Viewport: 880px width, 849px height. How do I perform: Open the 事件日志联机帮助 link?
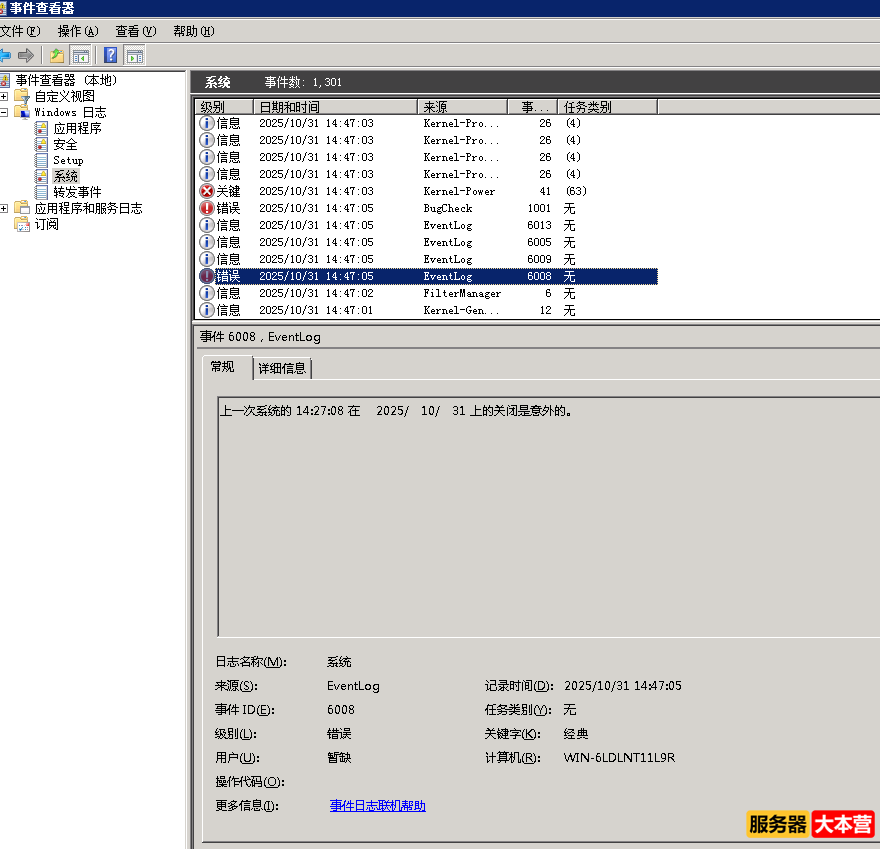(376, 804)
